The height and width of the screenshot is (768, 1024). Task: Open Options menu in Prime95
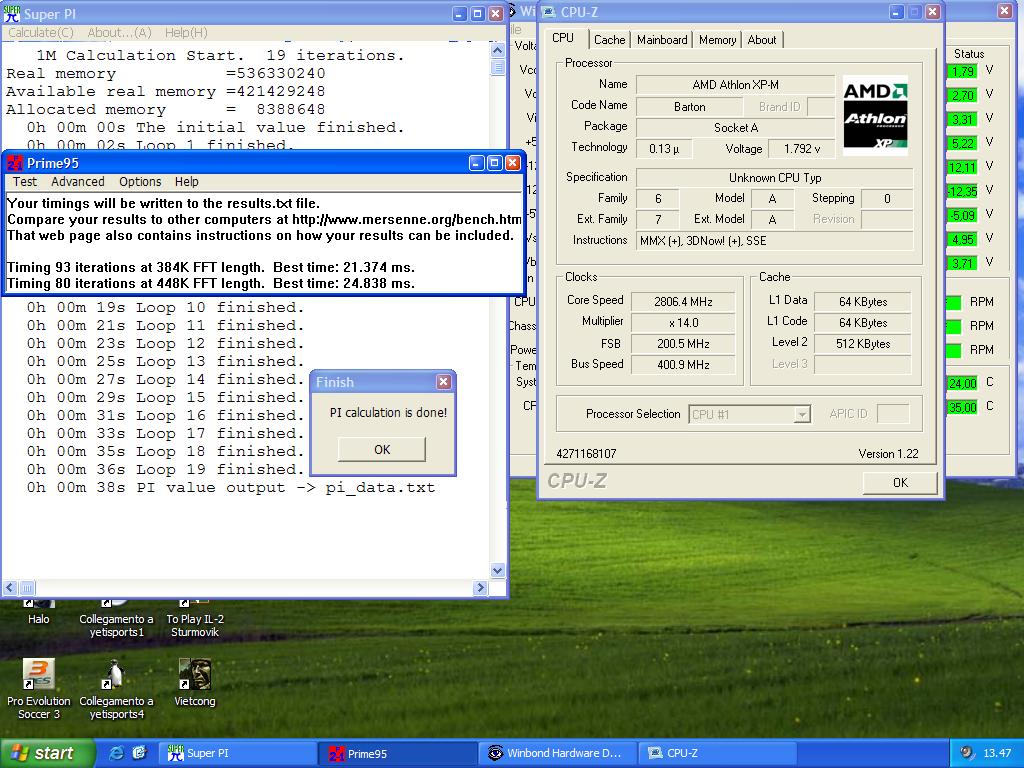[140, 182]
